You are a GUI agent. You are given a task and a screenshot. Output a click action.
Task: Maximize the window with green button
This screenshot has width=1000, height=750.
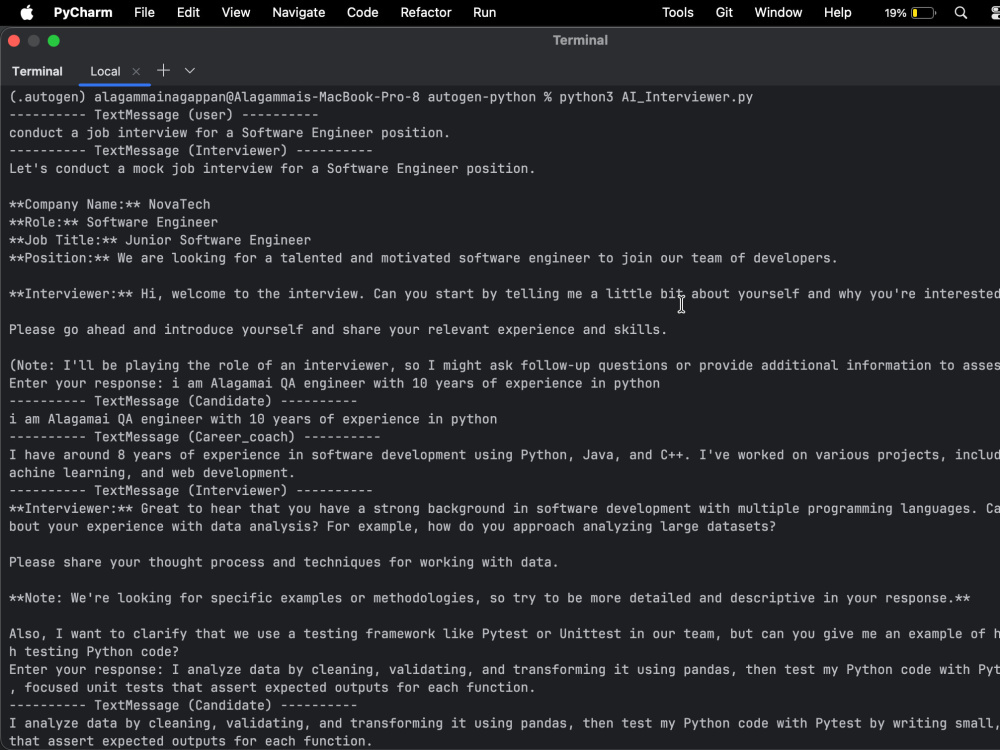tap(54, 41)
